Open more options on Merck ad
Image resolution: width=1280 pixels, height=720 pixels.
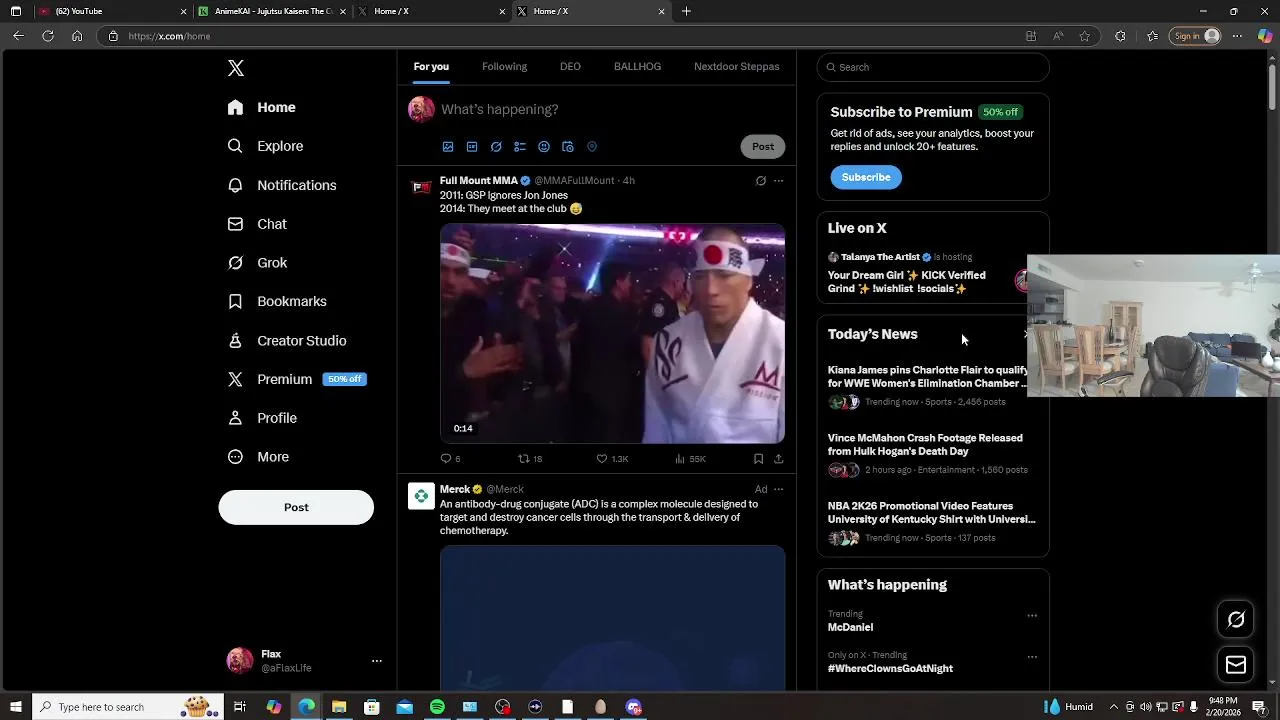(x=779, y=489)
